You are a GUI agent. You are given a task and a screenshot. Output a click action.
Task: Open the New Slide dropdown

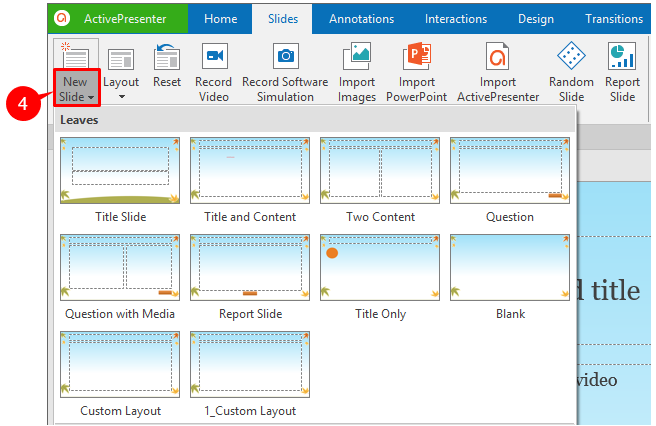coord(77,88)
